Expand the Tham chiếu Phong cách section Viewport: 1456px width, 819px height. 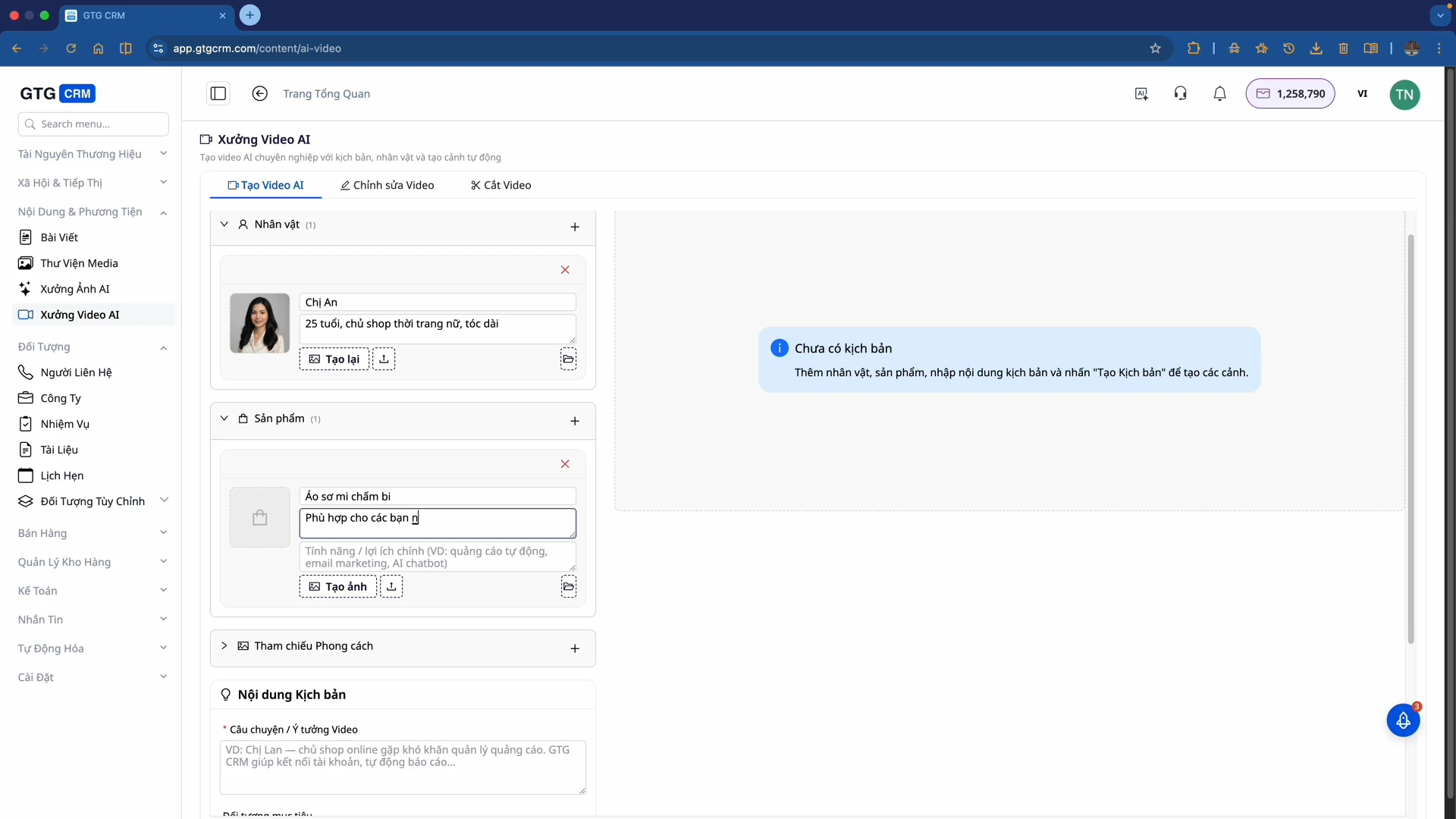(224, 646)
